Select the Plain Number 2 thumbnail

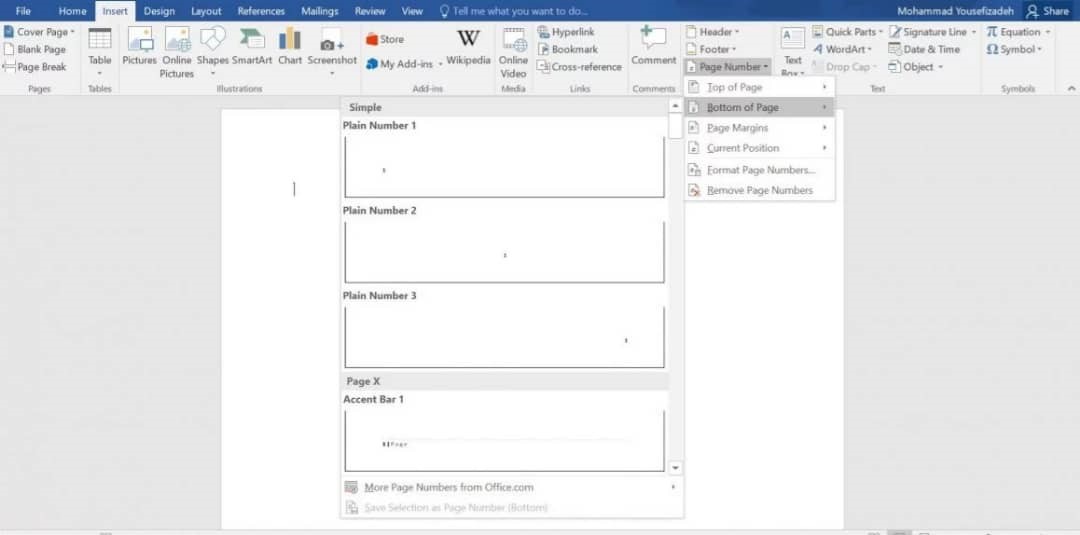[505, 252]
